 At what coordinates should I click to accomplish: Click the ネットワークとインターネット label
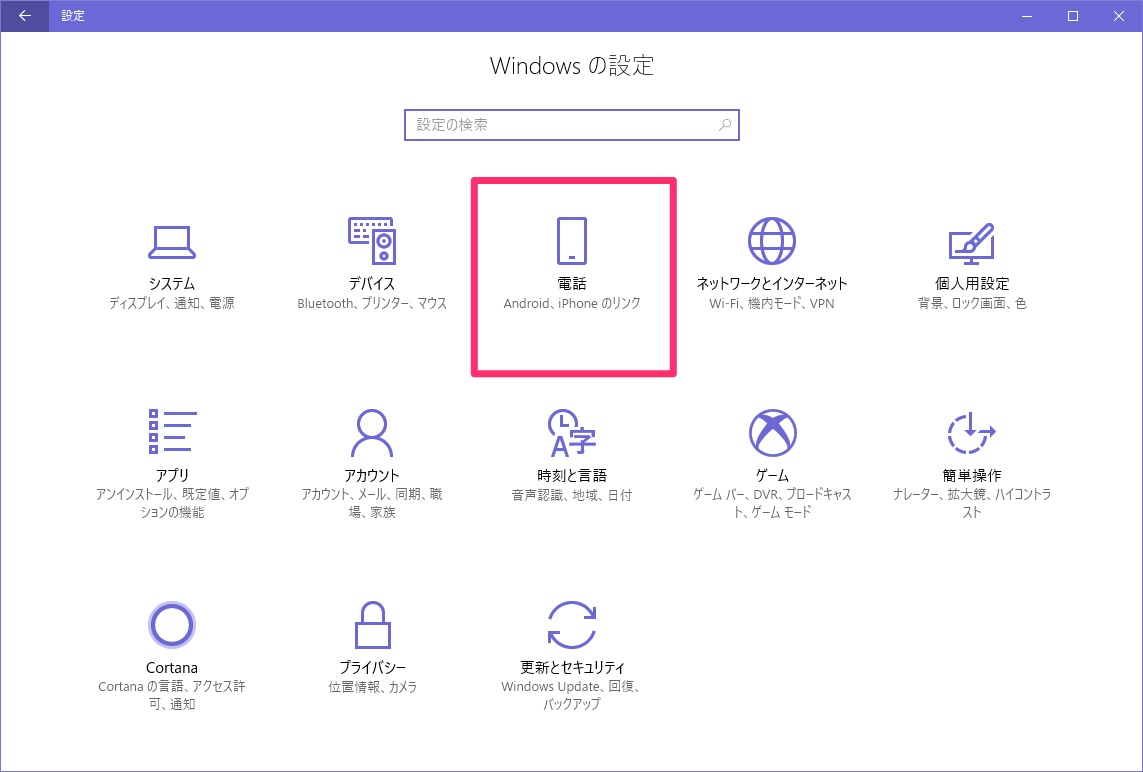[x=772, y=284]
